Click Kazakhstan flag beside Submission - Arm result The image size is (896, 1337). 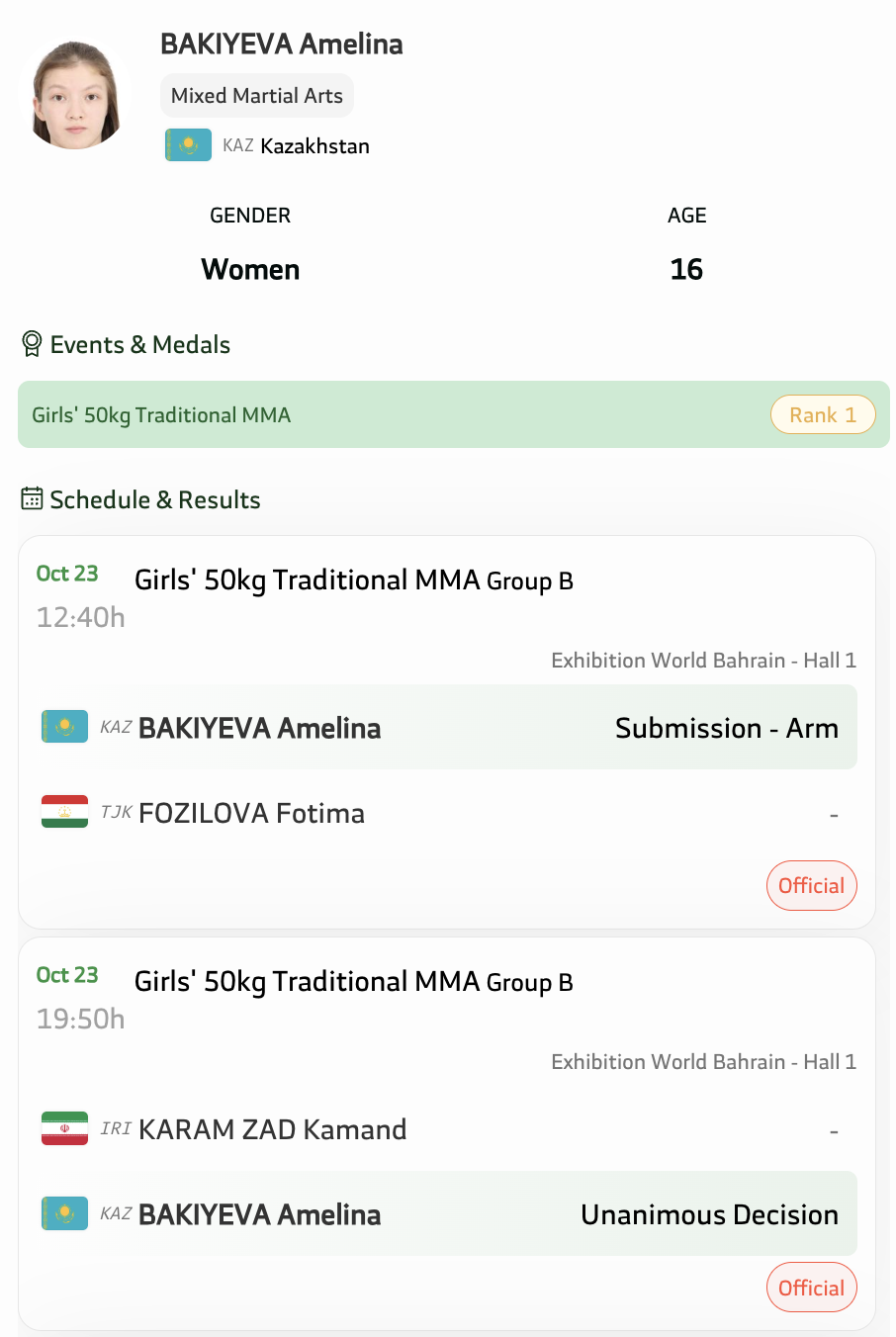coord(64,727)
